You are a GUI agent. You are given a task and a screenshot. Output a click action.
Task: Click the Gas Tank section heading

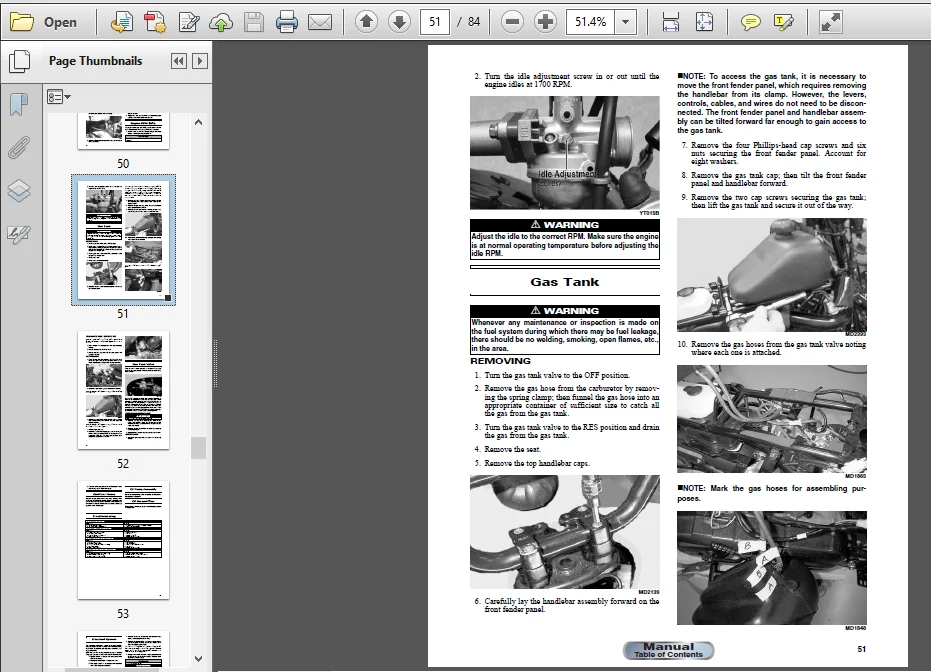(565, 282)
